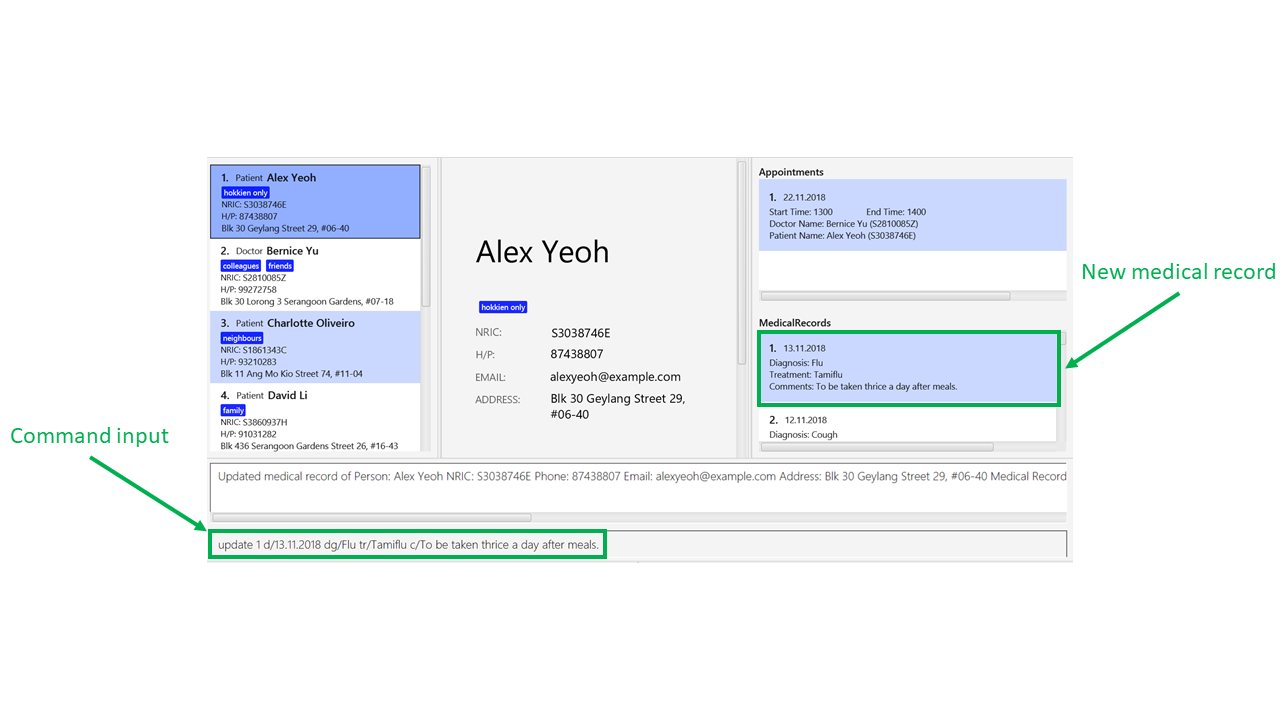The image size is (1280, 720).
Task: Select medical record 2 dated 12.11.2018
Action: point(908,425)
